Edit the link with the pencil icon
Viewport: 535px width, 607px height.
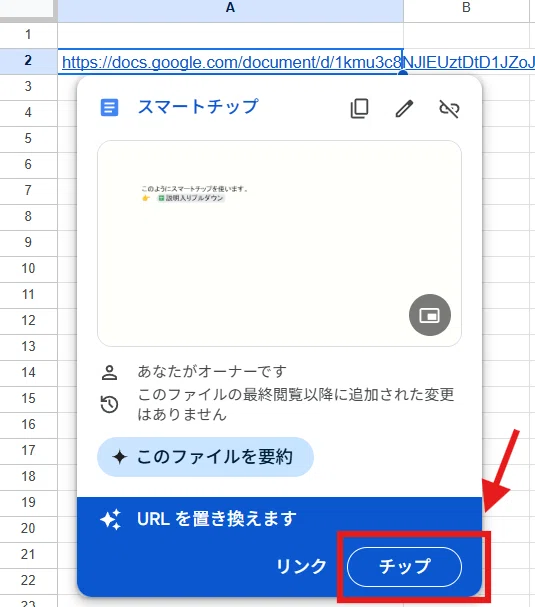(404, 108)
